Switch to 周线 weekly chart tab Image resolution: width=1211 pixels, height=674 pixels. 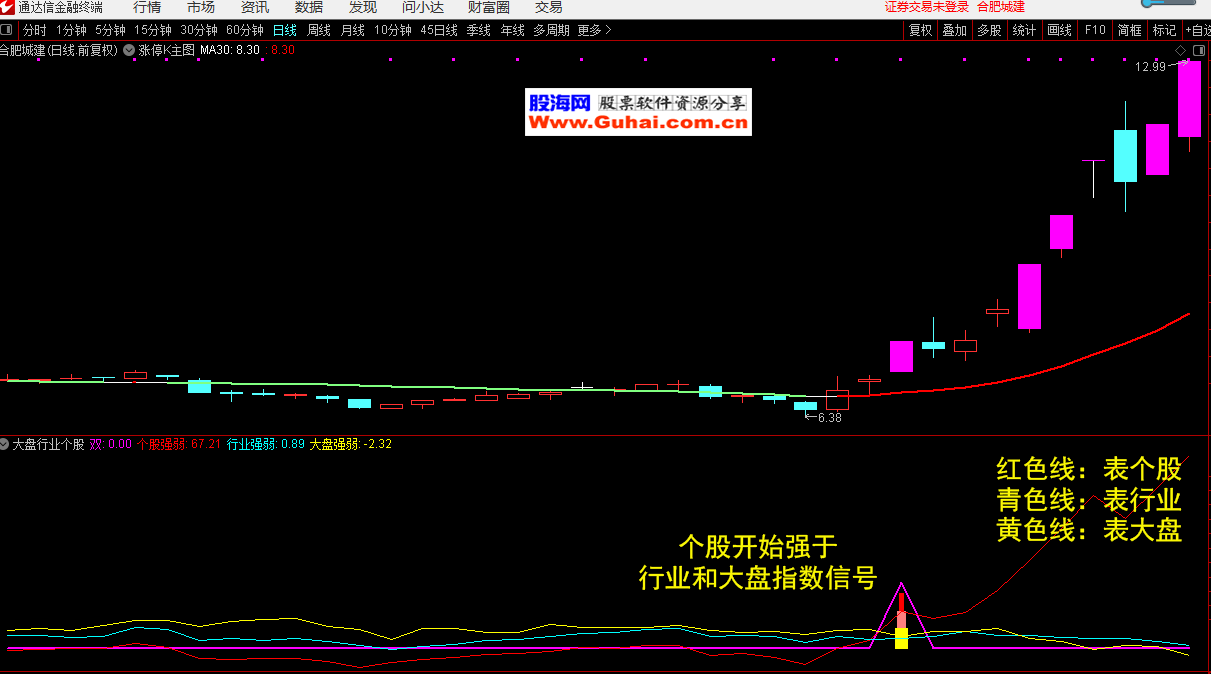318,30
